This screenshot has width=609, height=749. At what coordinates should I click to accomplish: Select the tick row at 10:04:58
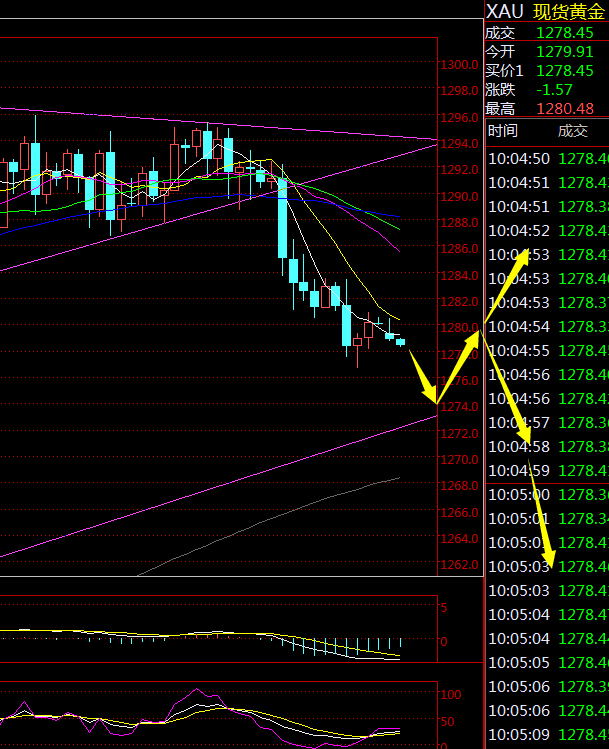coord(547,447)
